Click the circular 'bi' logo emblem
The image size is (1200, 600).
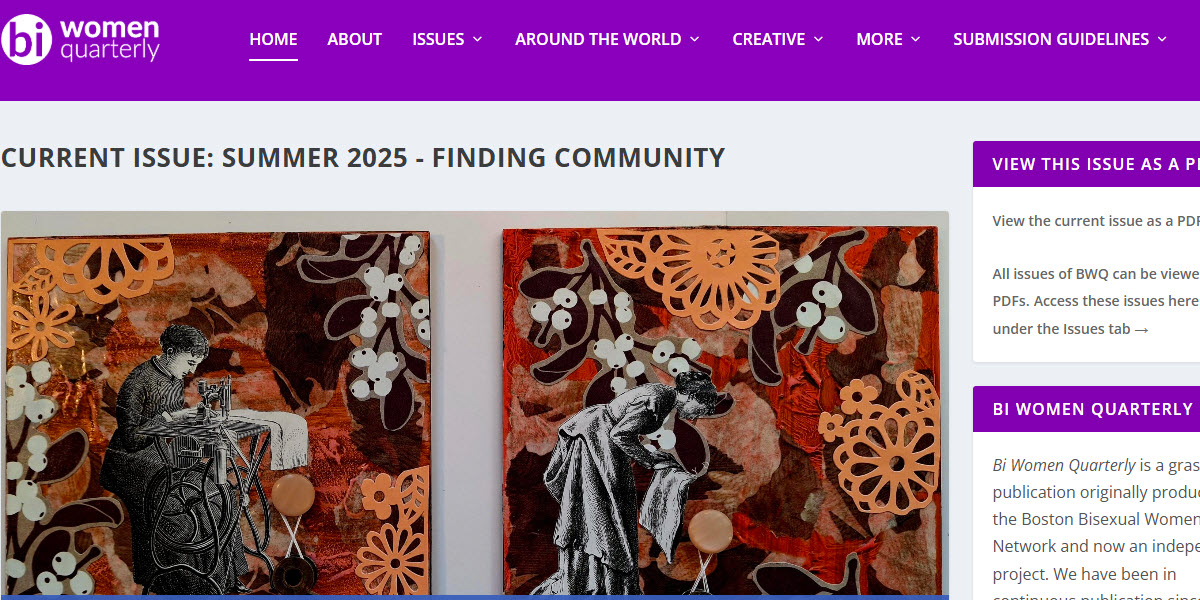coord(26,39)
